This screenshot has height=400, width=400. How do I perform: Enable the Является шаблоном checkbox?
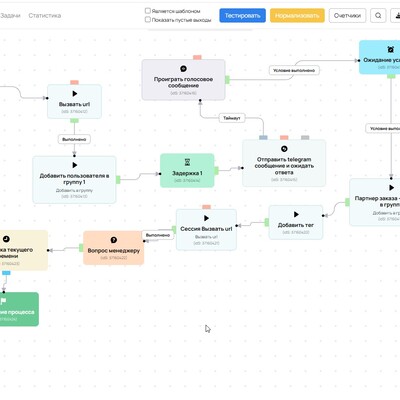tap(148, 11)
